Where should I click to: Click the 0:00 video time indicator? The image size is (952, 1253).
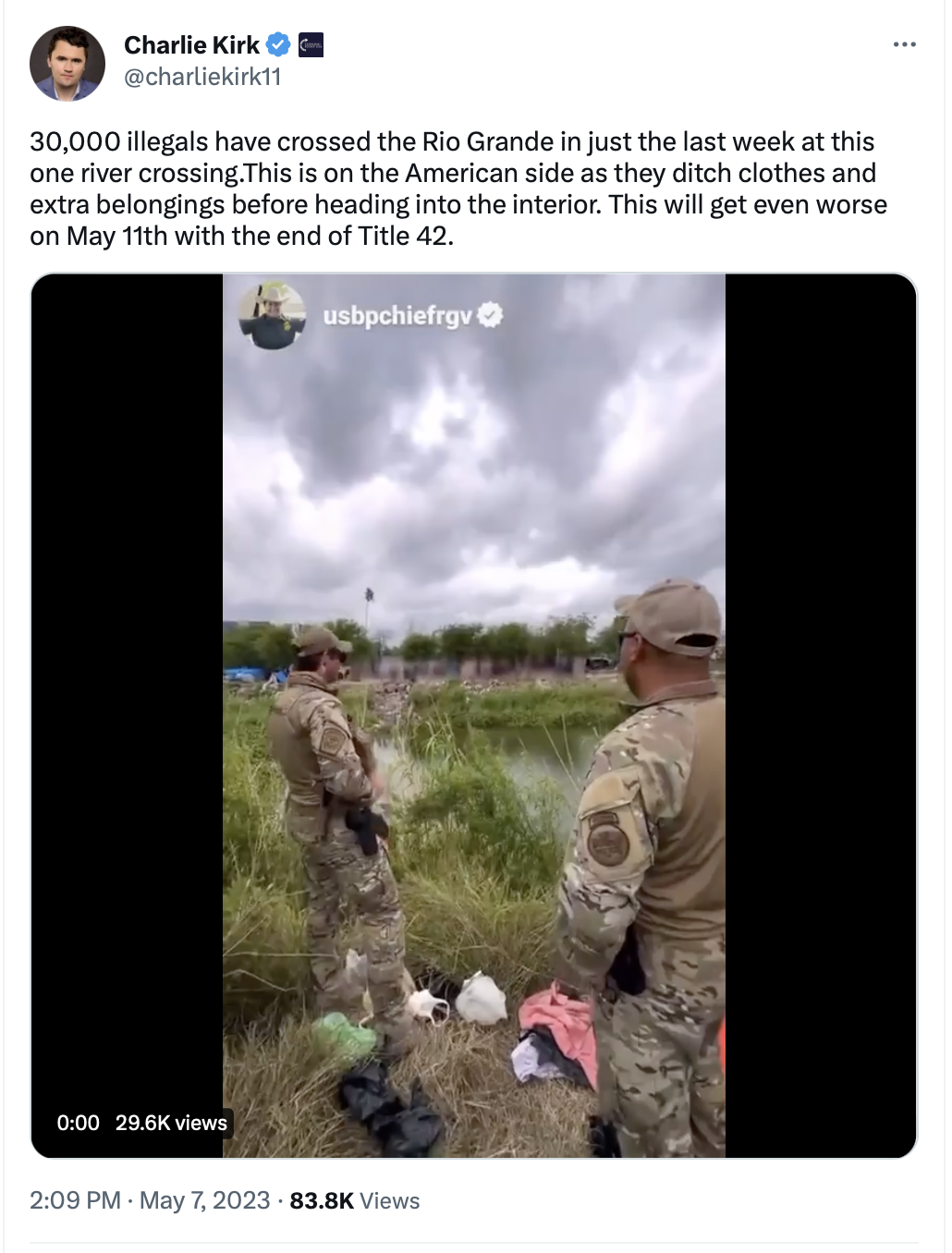78,1123
